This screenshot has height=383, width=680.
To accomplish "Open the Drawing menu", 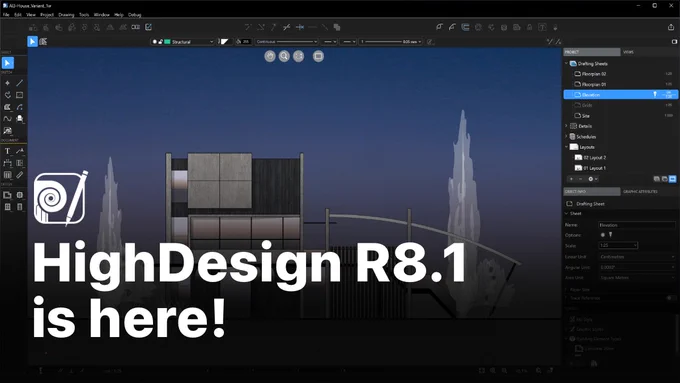I will pyautogui.click(x=66, y=14).
